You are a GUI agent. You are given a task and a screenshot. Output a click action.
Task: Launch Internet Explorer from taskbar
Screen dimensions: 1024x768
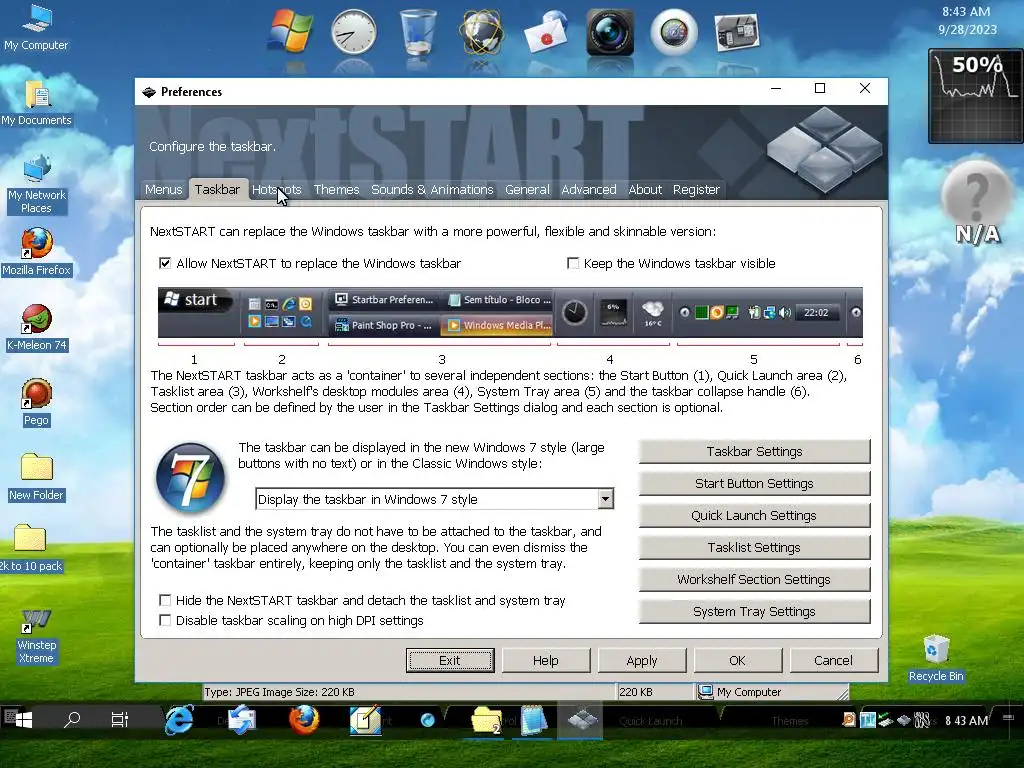(179, 720)
